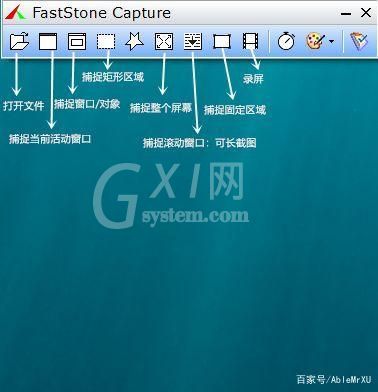
Task: Minimize the FastStone Capture panel
Action: [x=346, y=14]
